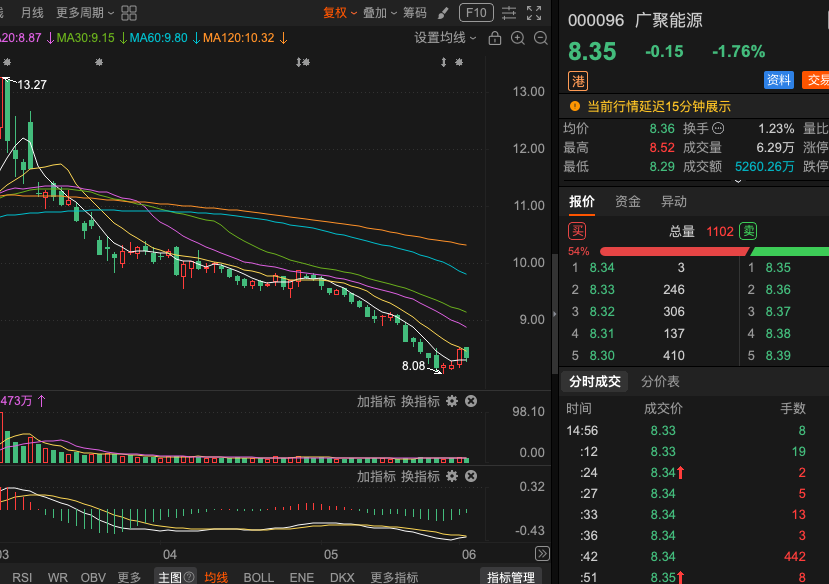Select the 分价表 tab

point(660,382)
